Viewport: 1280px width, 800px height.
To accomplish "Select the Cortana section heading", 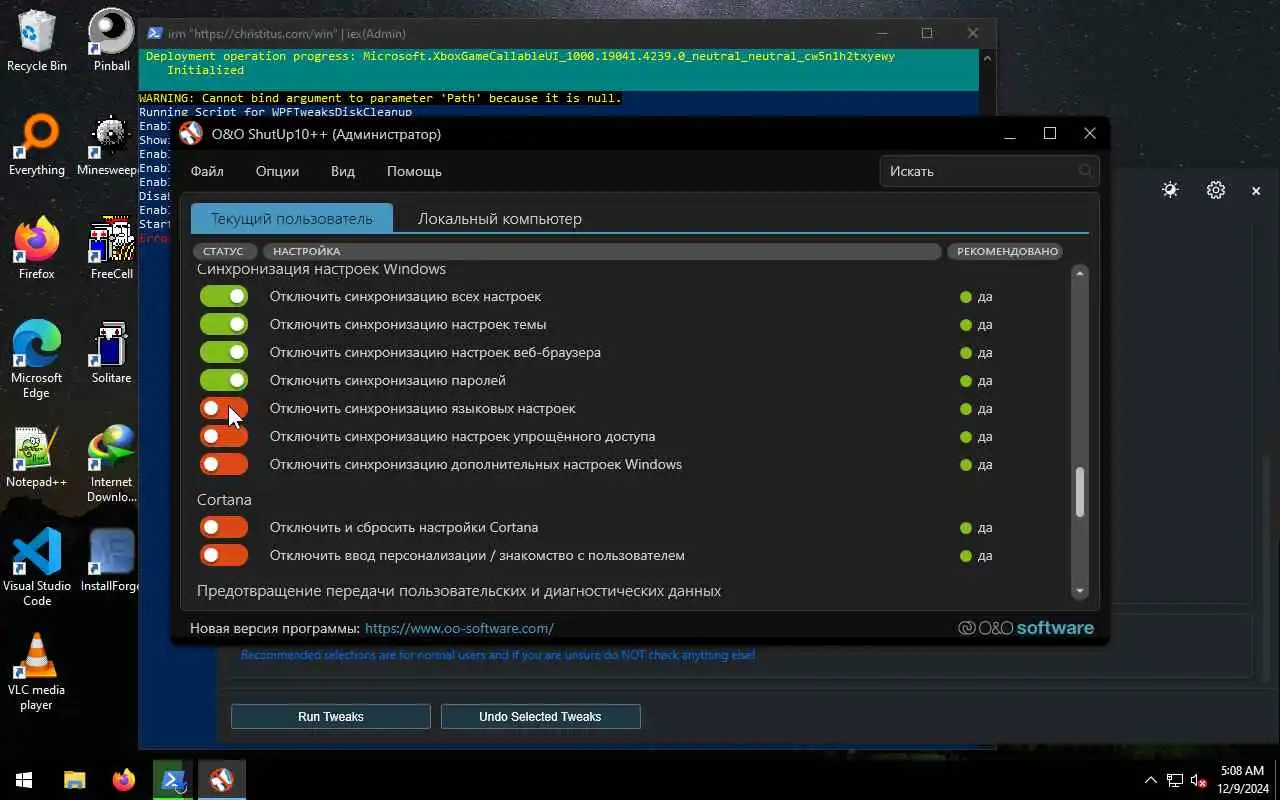I will pyautogui.click(x=224, y=499).
